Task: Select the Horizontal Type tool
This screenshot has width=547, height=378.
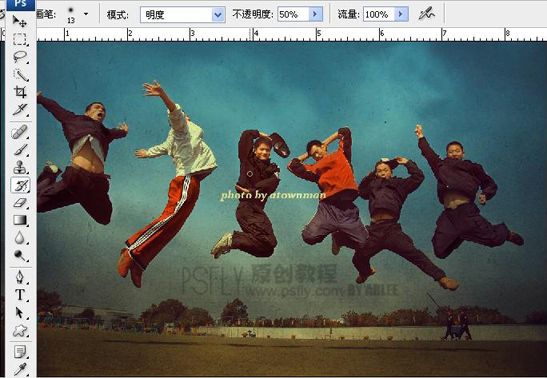Action: 20,295
